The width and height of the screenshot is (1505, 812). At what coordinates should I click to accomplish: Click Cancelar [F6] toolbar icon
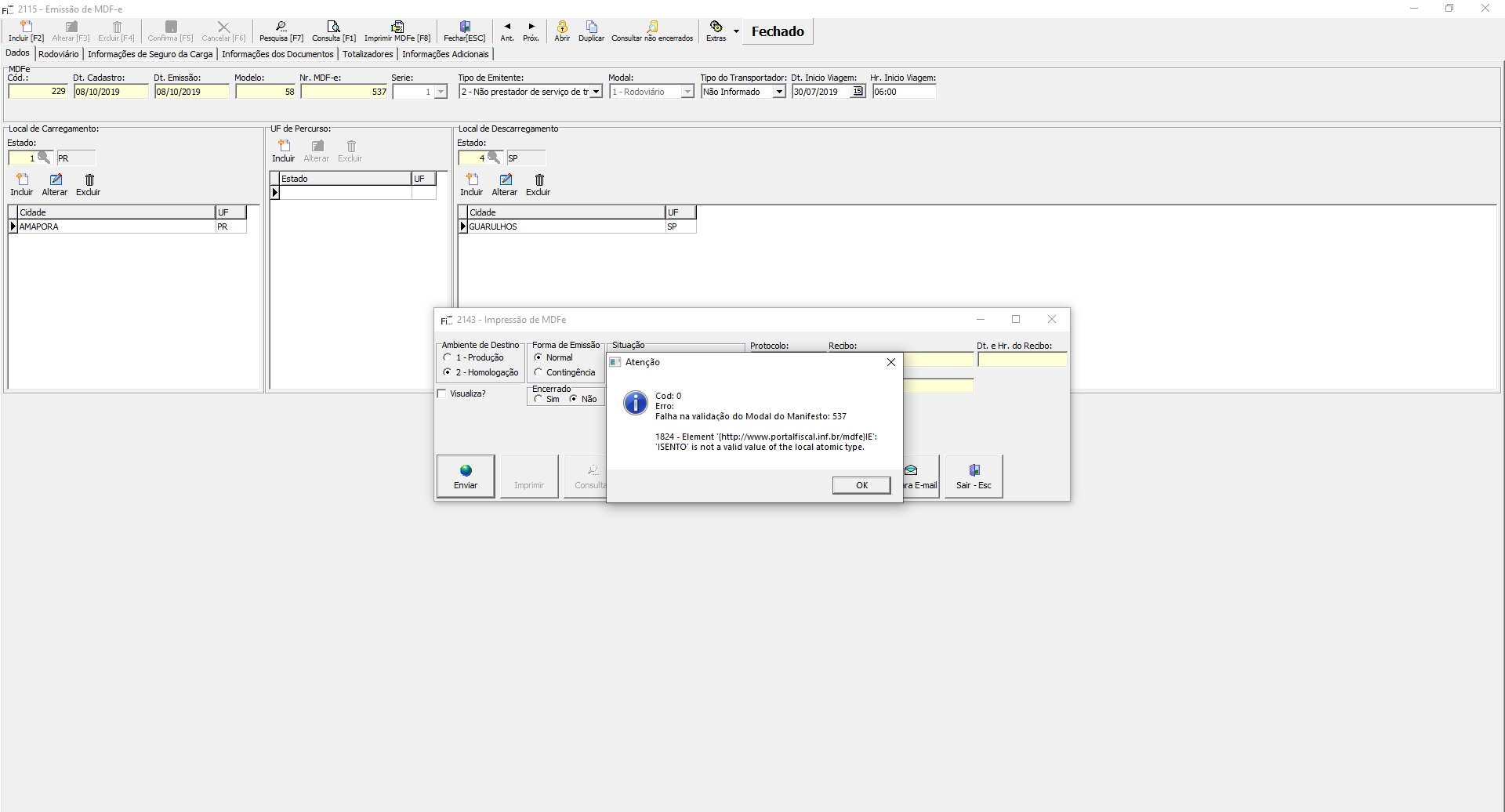tap(223, 31)
